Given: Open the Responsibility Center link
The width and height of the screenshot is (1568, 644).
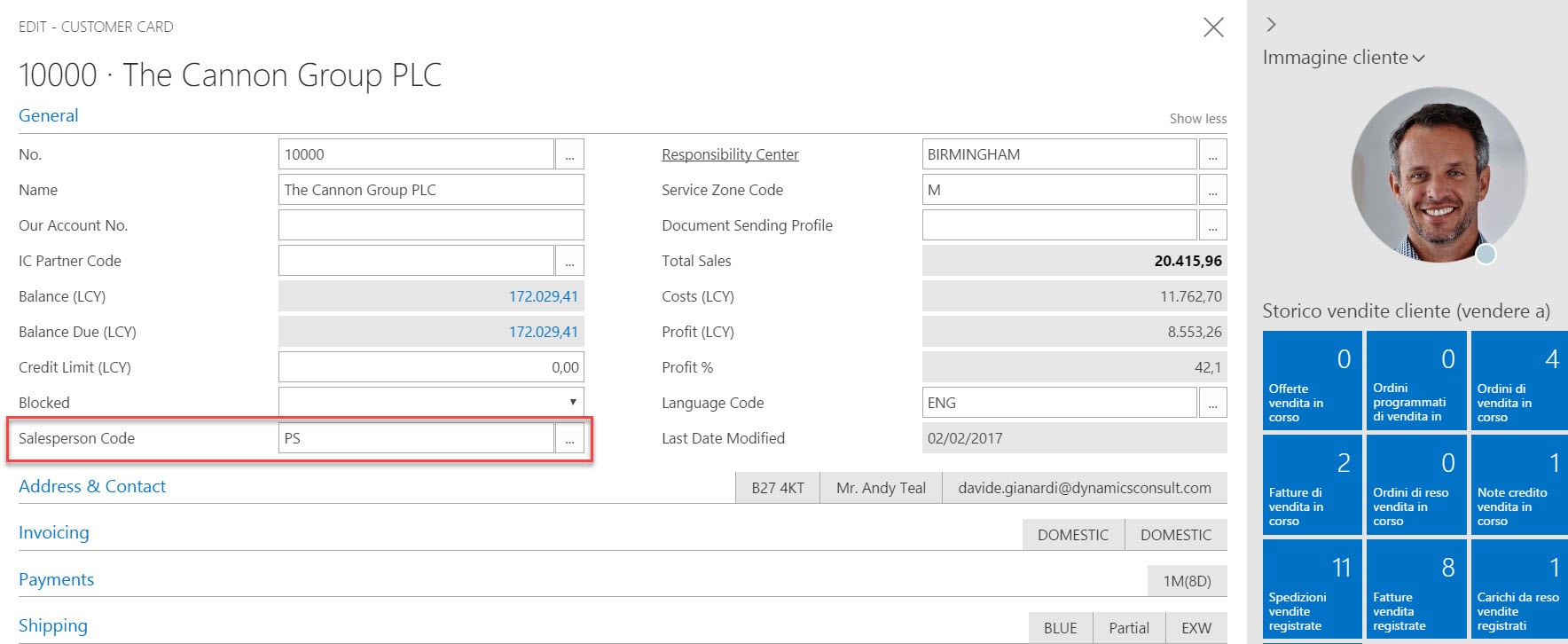Looking at the screenshot, I should coord(730,154).
